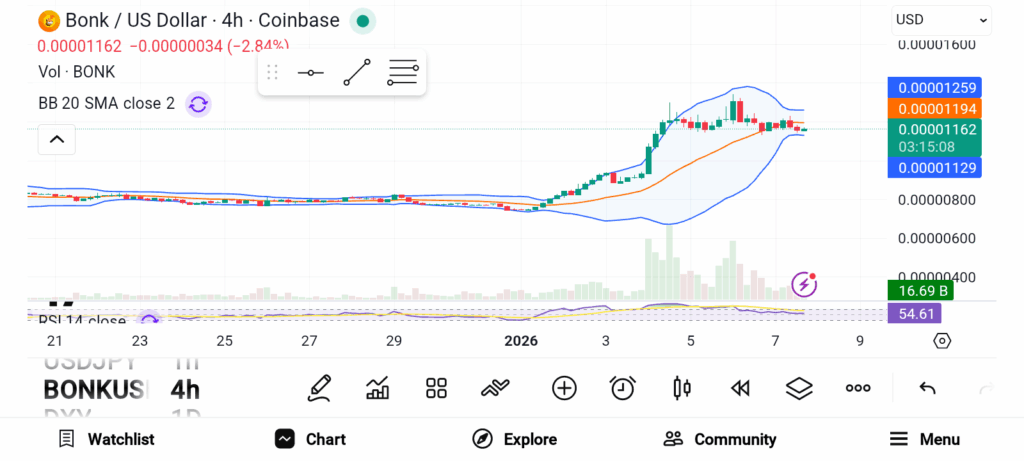Add a symbol with the plus icon
The image size is (1024, 461).
coord(564,388)
